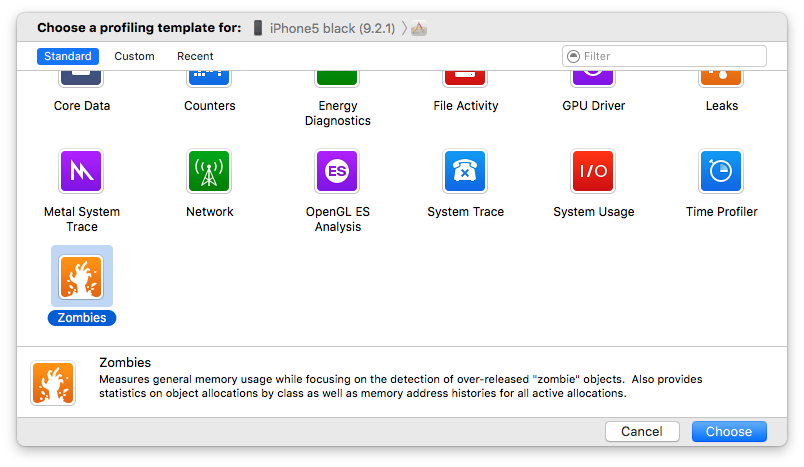Click the iPhone device icon in header

pyautogui.click(x=258, y=28)
